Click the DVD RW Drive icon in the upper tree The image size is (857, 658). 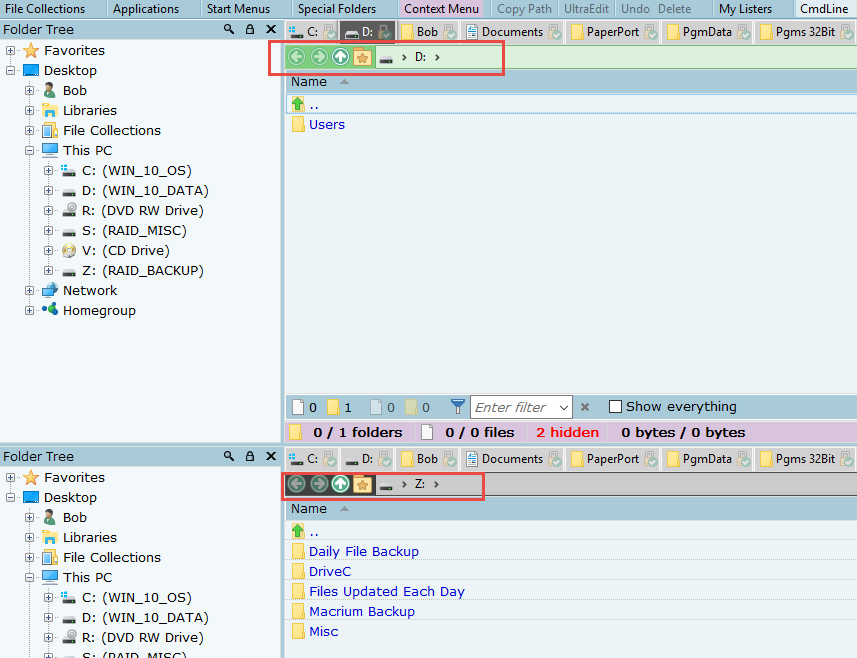click(x=69, y=210)
